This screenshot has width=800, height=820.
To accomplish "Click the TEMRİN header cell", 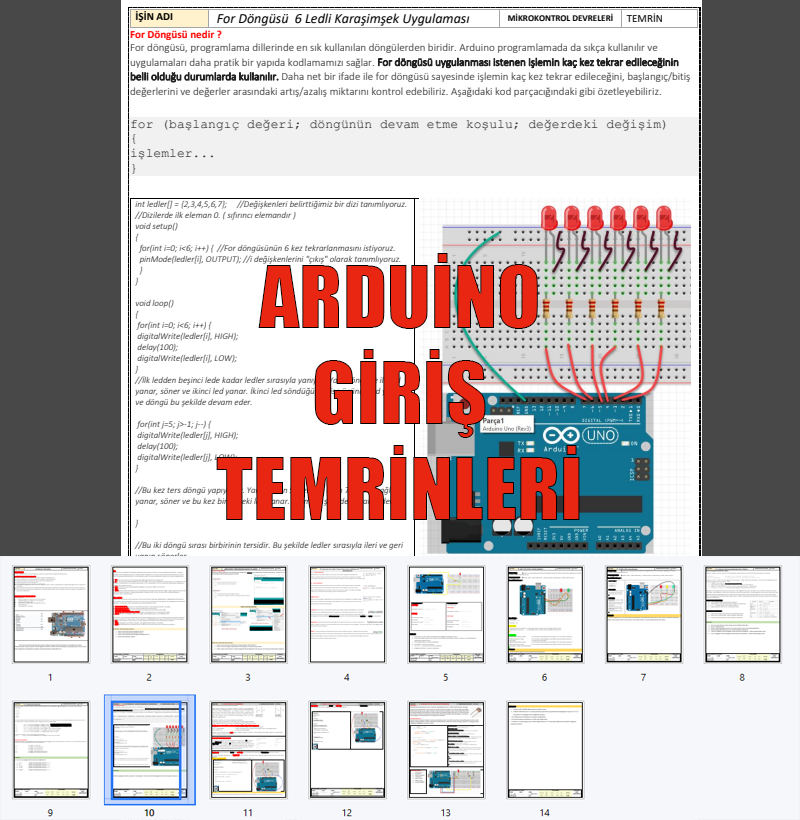I will [x=645, y=18].
